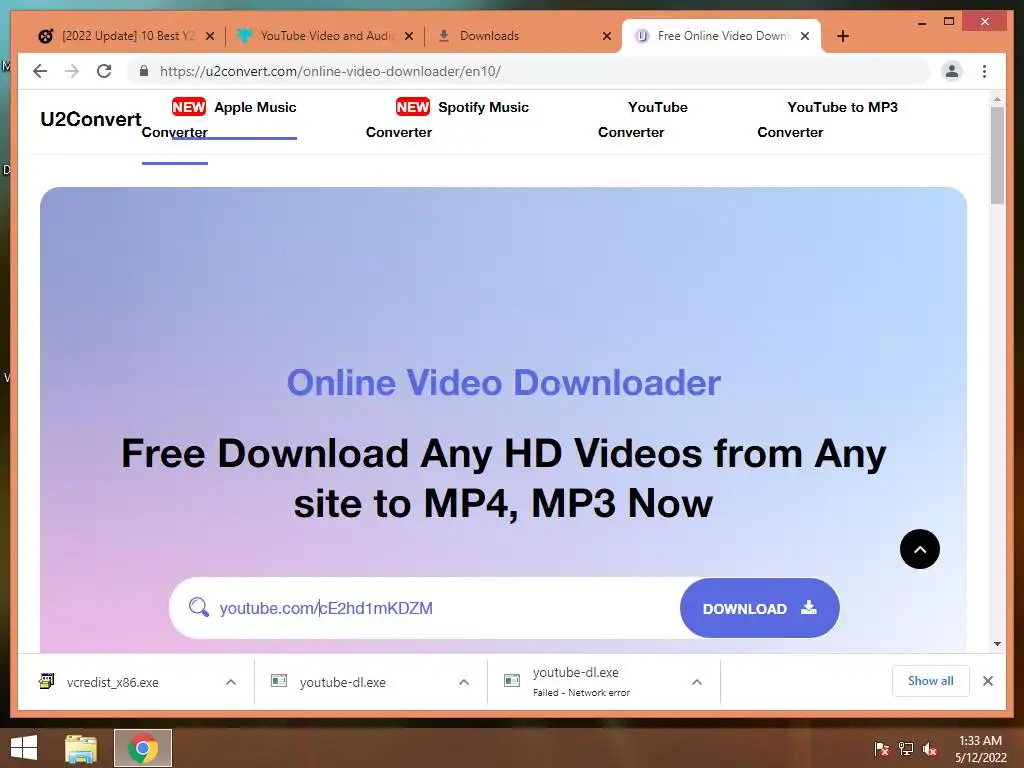The height and width of the screenshot is (768, 1024).
Task: Open Spotify Music Converter menu item
Action: pos(447,120)
